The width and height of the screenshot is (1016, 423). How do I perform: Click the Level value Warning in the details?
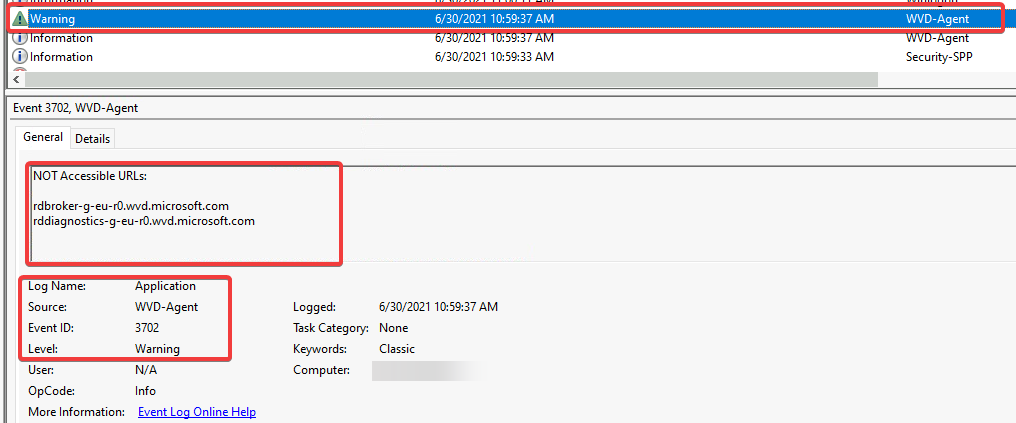157,349
